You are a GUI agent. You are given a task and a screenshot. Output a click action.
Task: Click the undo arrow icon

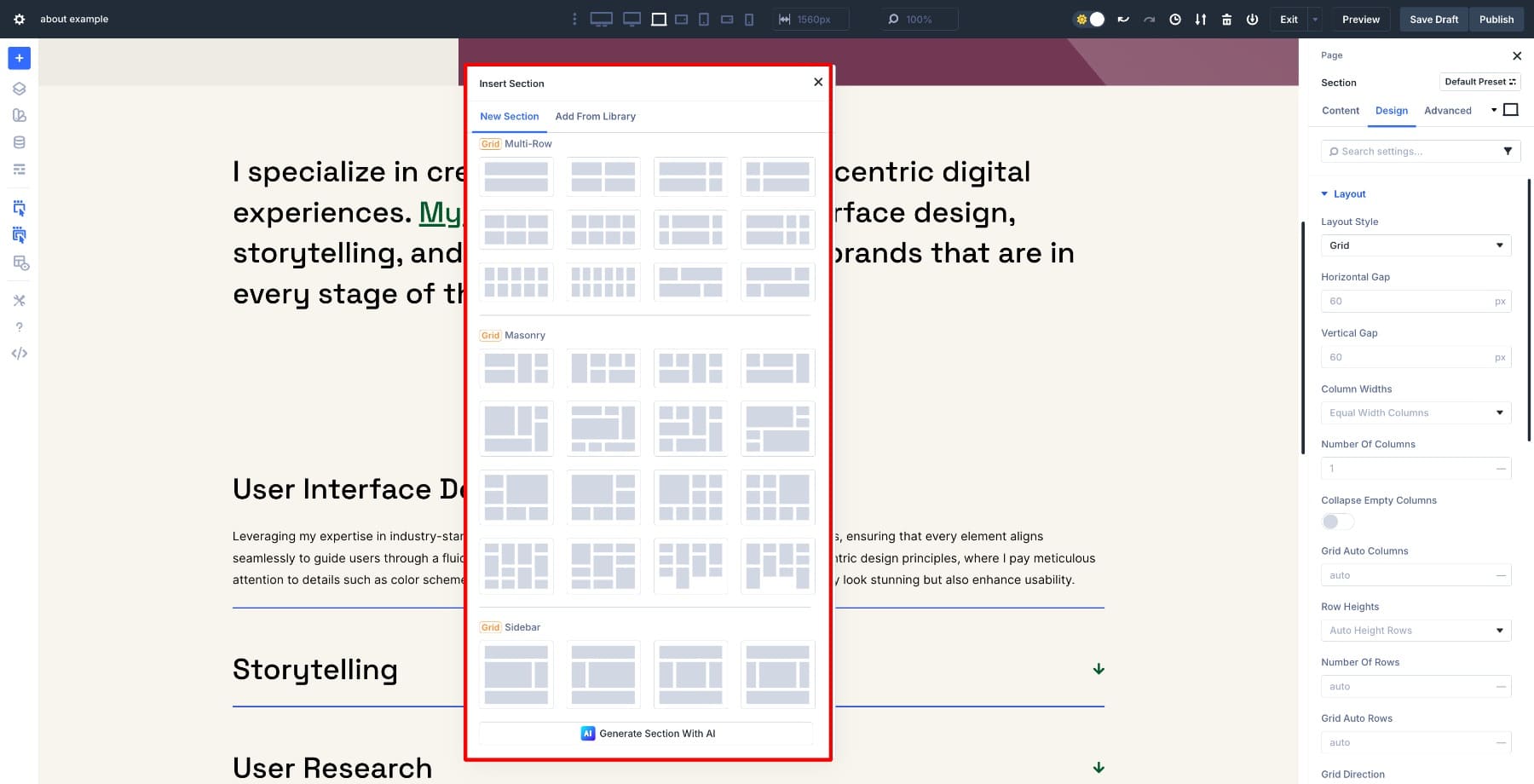1123,20
